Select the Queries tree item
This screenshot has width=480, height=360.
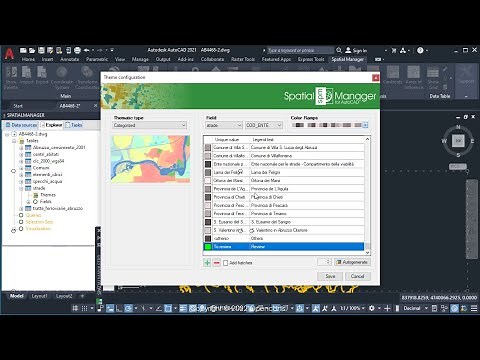[x=33, y=215]
